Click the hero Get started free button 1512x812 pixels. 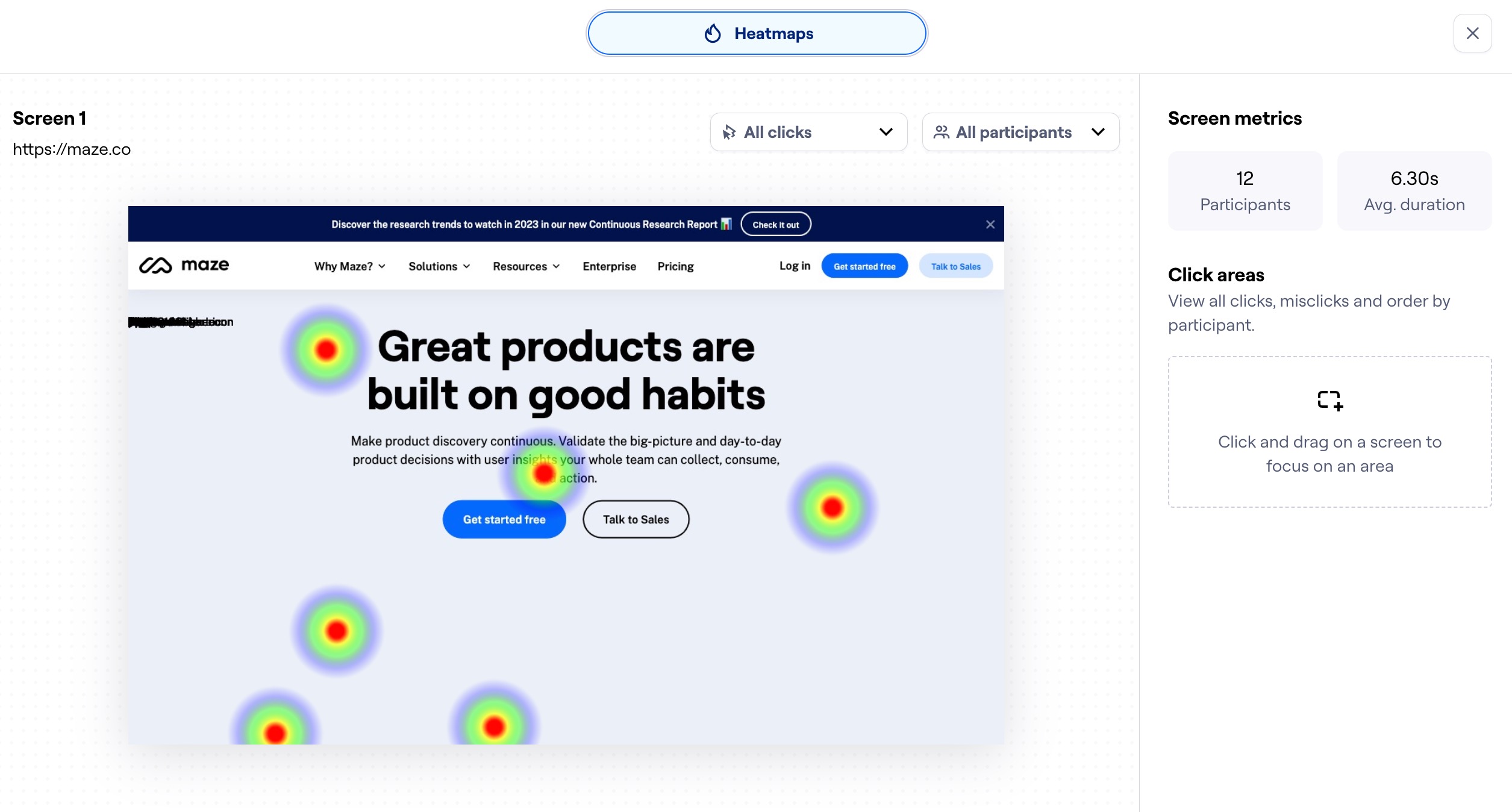pyautogui.click(x=504, y=519)
